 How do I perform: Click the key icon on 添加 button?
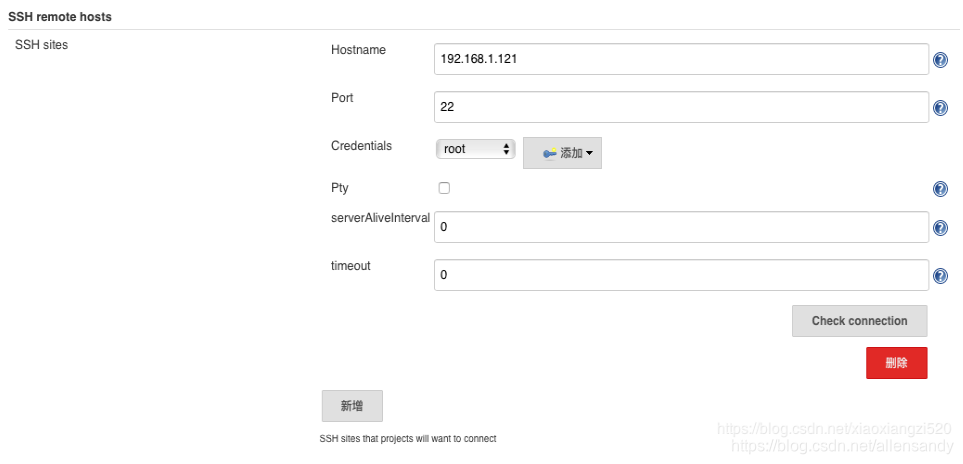pyautogui.click(x=550, y=153)
